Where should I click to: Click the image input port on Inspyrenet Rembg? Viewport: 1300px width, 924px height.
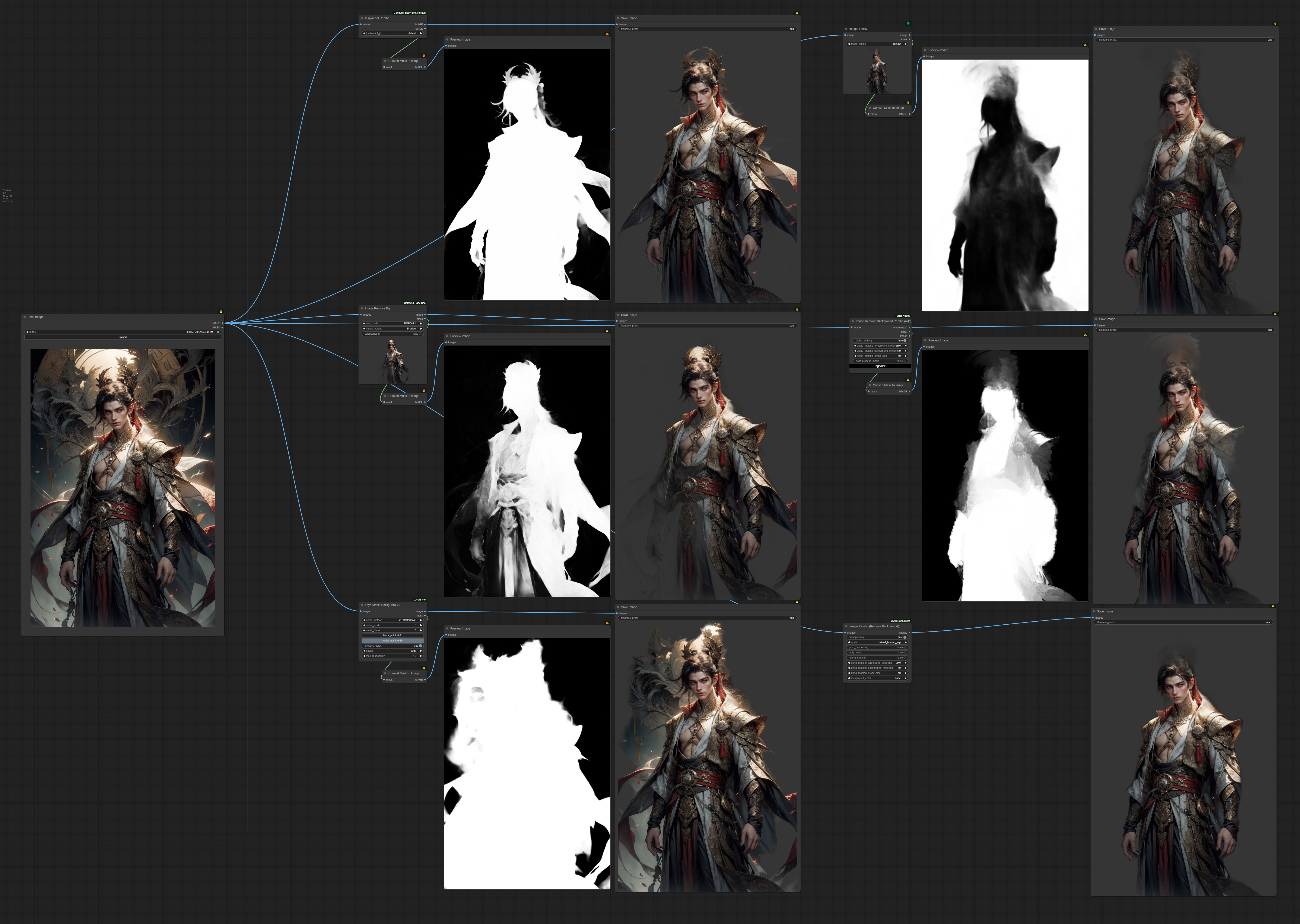click(361, 25)
